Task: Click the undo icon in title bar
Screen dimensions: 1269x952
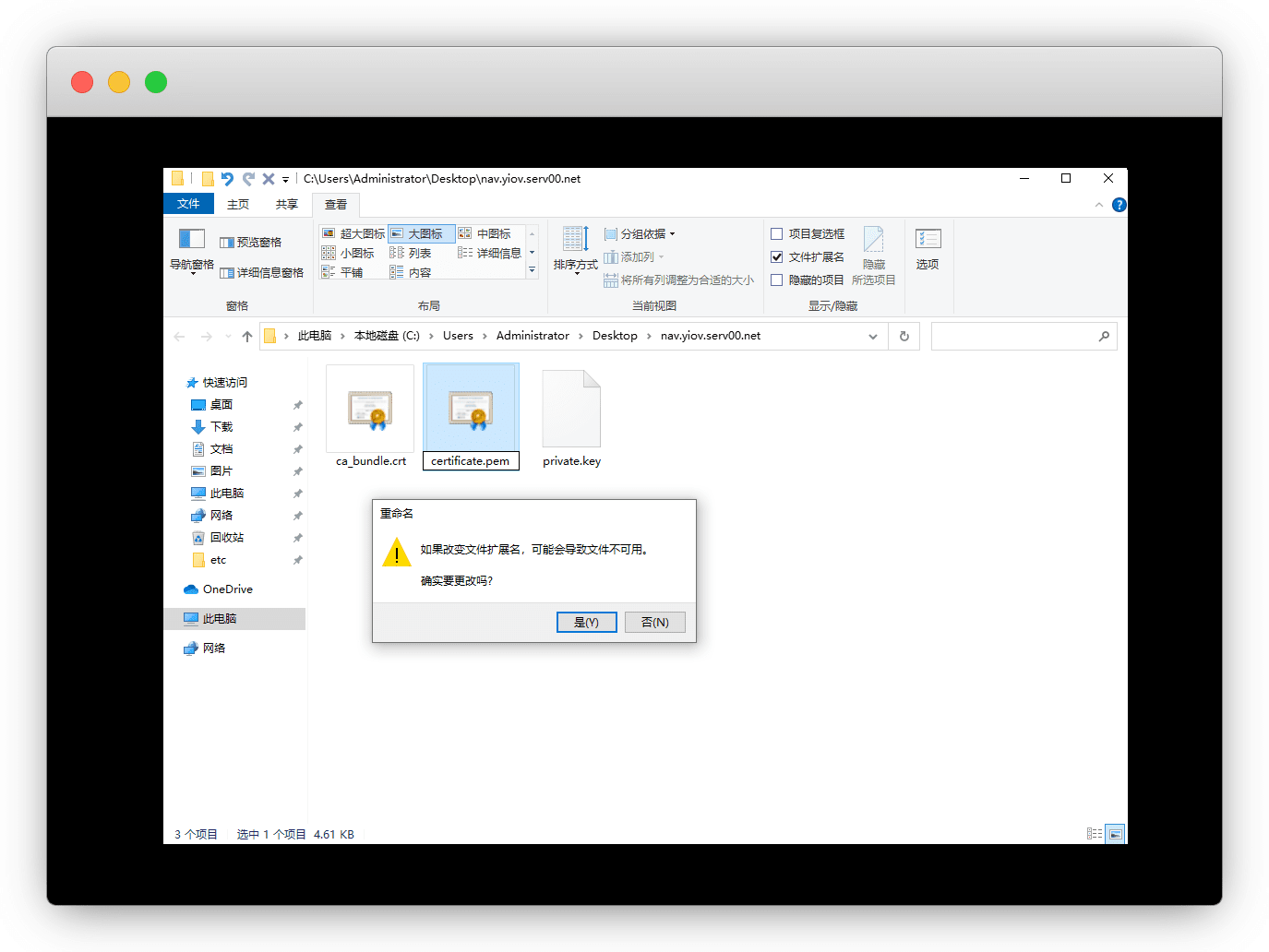Action: coord(227,179)
